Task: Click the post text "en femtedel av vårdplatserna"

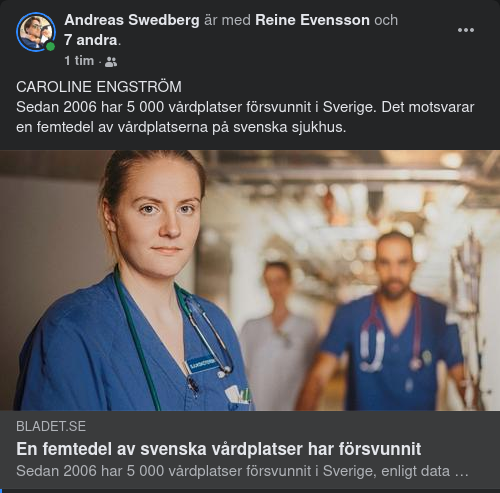Action: pos(112,127)
